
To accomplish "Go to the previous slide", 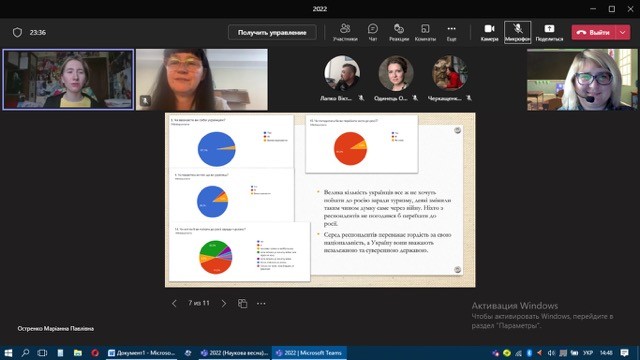I will click(x=174, y=303).
